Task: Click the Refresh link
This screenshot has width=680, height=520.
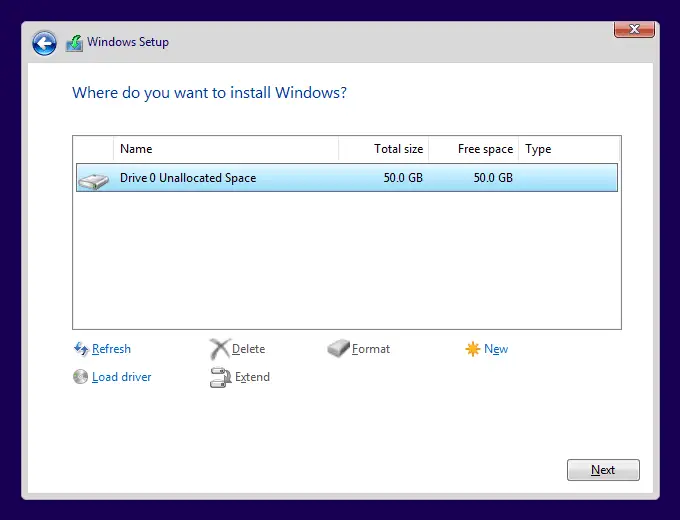Action: point(111,349)
